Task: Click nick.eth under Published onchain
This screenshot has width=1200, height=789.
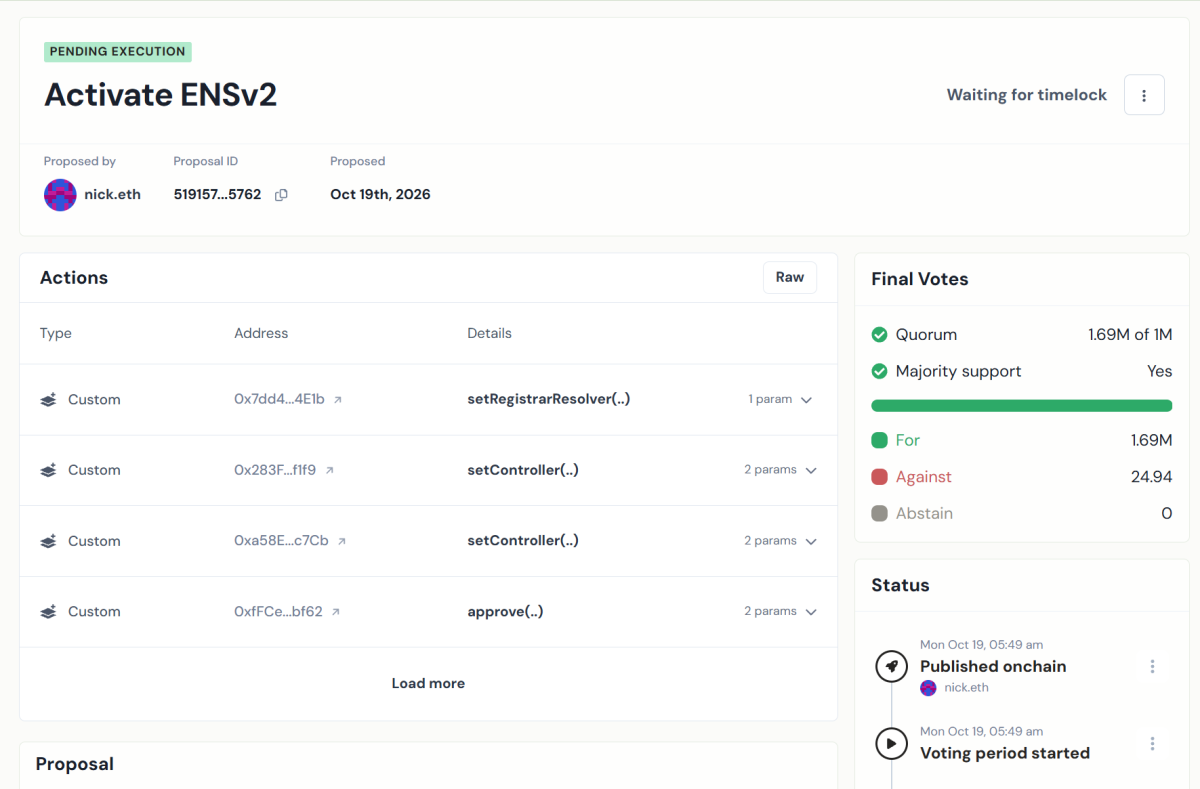Action: 966,688
